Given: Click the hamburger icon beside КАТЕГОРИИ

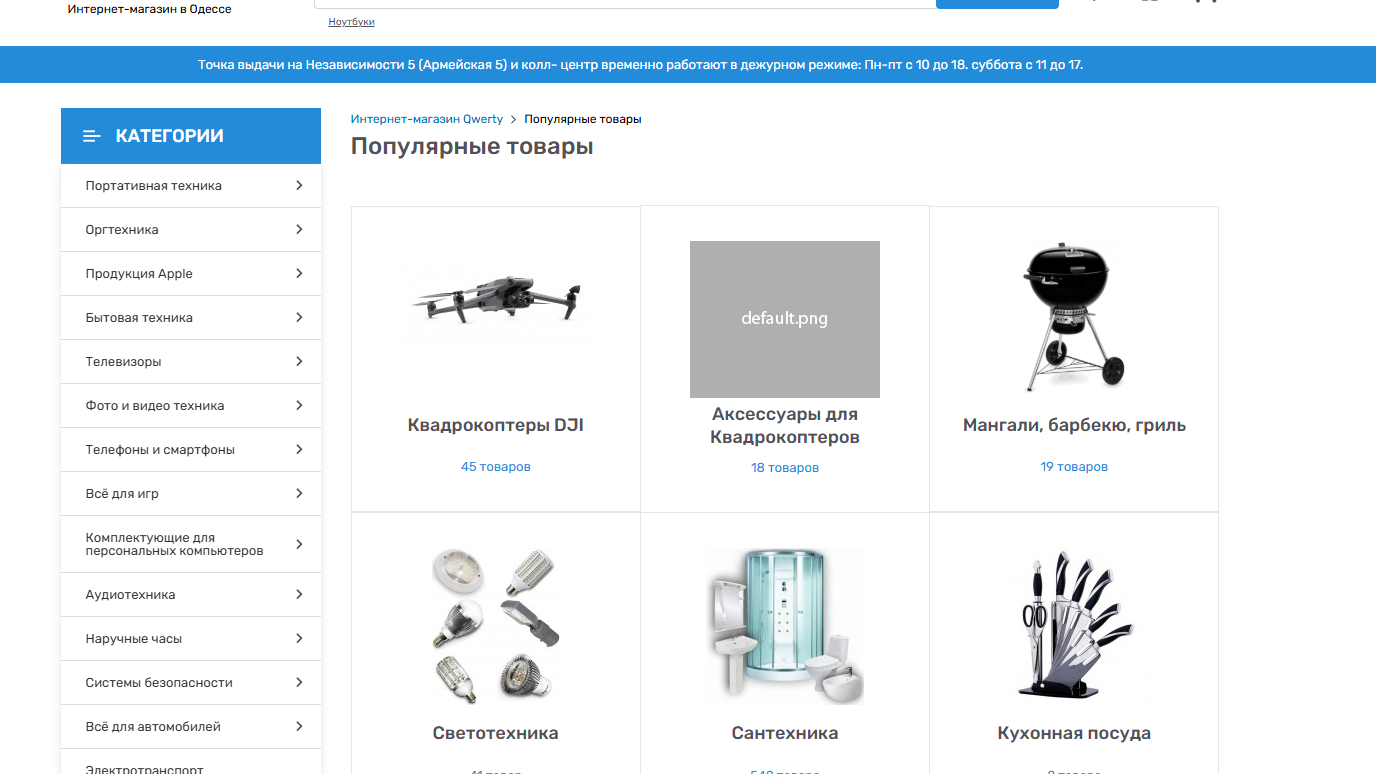Looking at the screenshot, I should tap(92, 136).
